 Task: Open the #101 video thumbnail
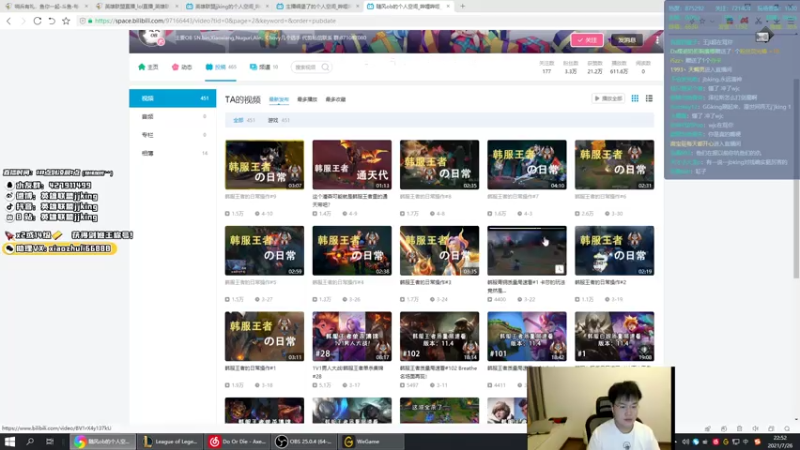click(x=527, y=336)
